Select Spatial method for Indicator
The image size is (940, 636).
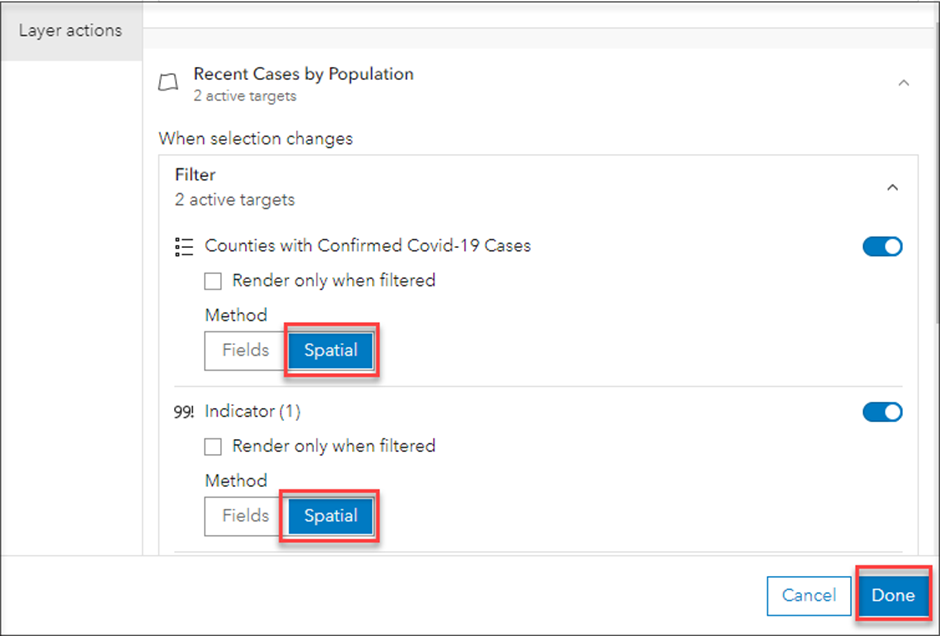pyautogui.click(x=331, y=516)
